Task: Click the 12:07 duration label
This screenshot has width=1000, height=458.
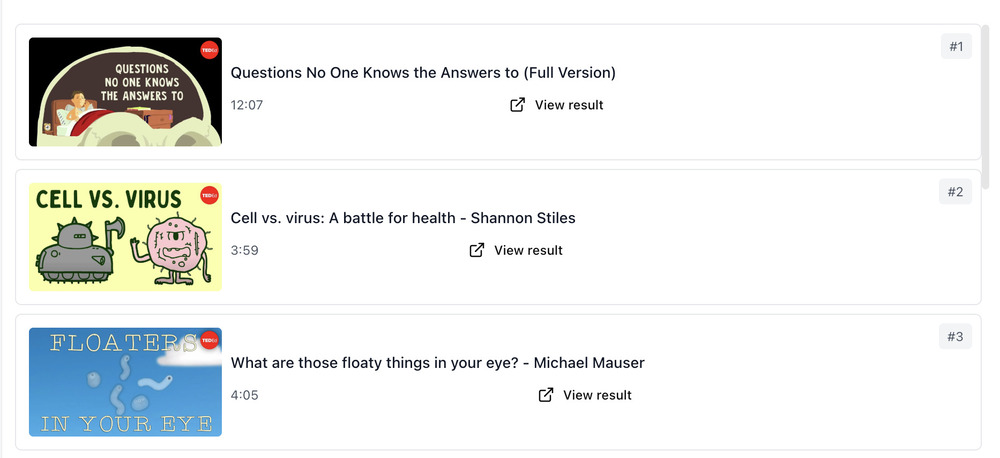Action: [x=247, y=105]
